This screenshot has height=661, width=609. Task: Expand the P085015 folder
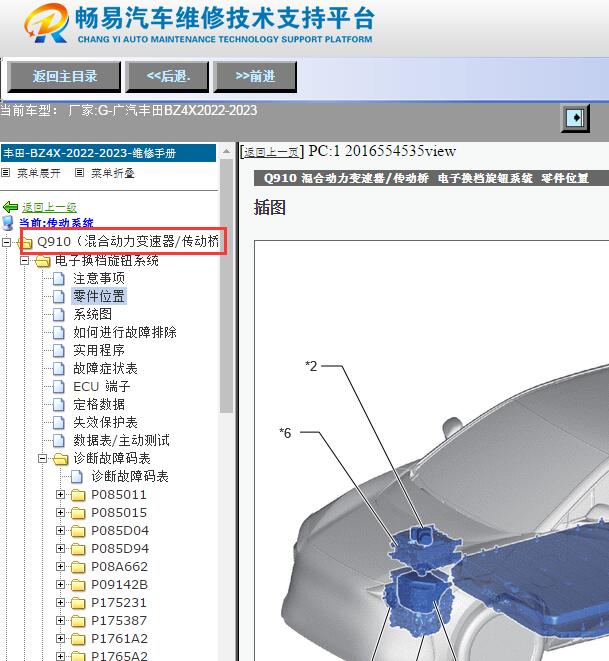coord(61,513)
